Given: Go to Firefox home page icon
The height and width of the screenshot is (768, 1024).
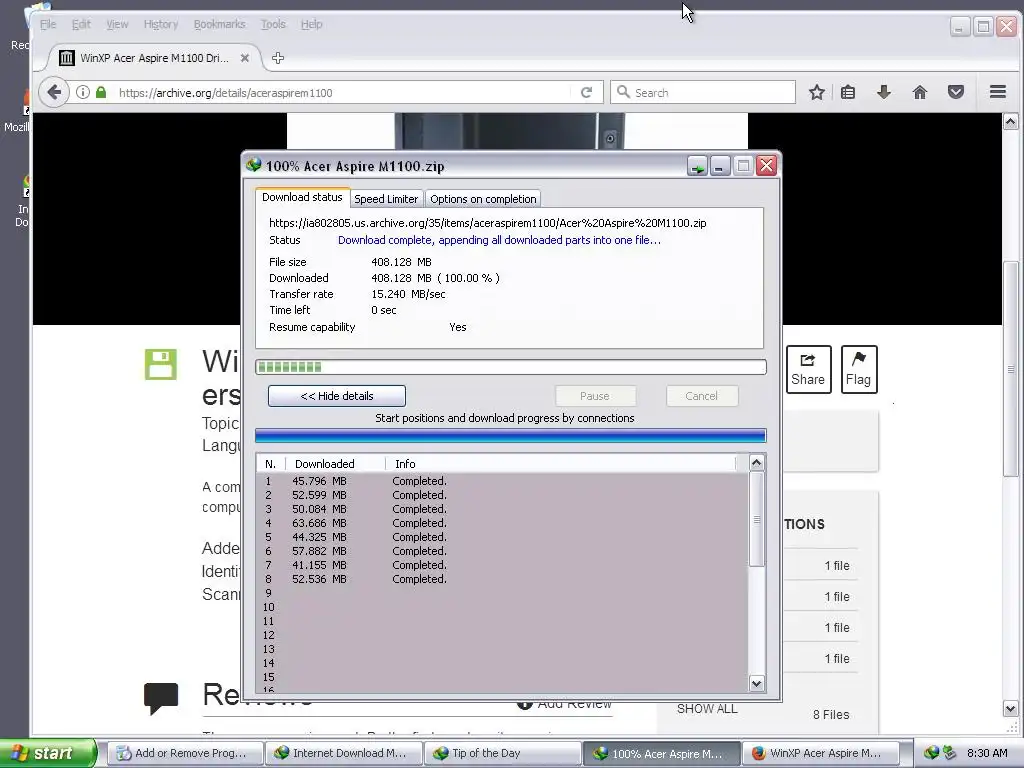Looking at the screenshot, I should tap(920, 92).
